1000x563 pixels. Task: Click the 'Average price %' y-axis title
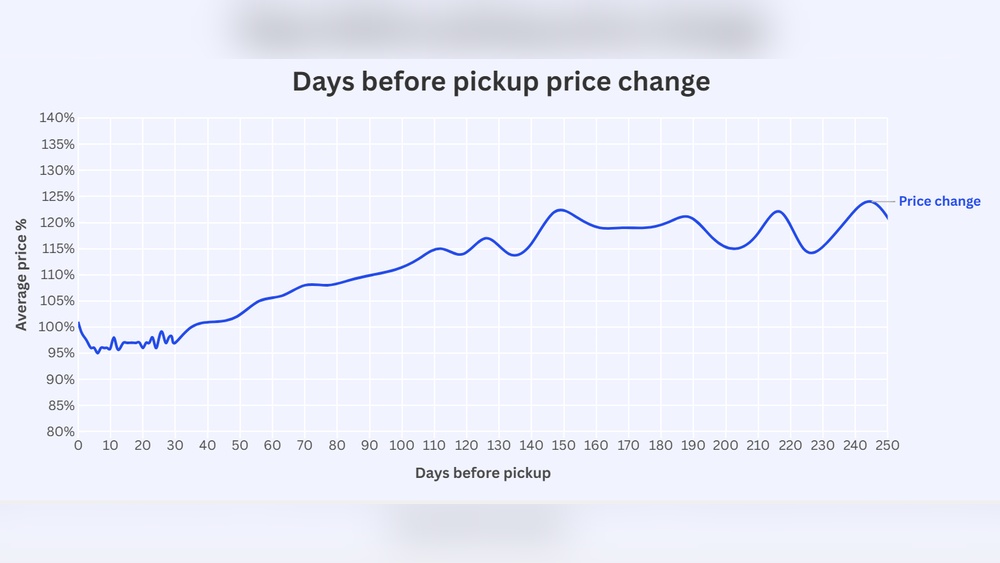[x=21, y=275]
